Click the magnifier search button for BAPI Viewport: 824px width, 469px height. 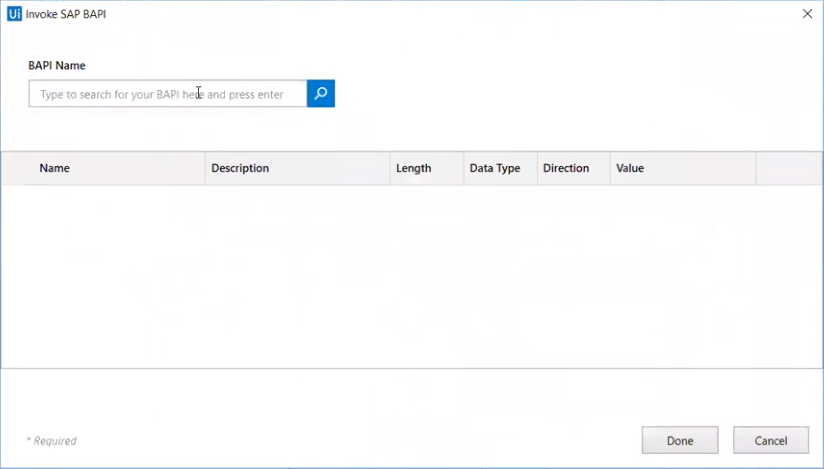pos(321,94)
